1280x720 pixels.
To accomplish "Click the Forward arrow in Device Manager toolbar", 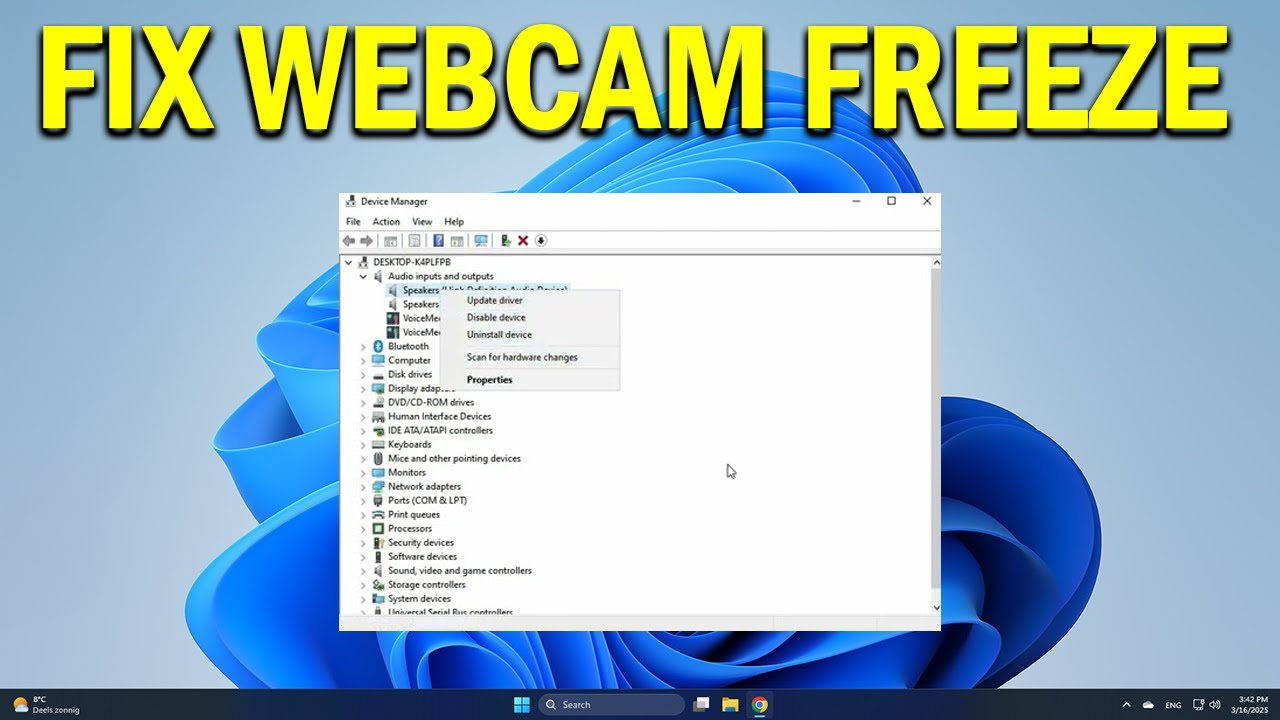I will click(x=366, y=241).
